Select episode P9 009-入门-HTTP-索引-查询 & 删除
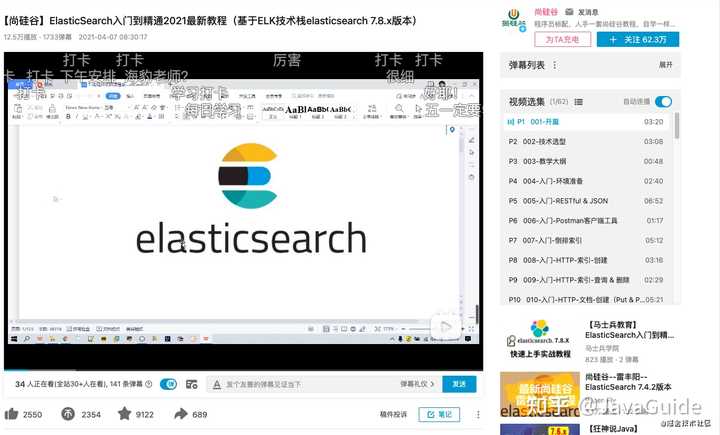720x435 pixels. pyautogui.click(x=585, y=280)
